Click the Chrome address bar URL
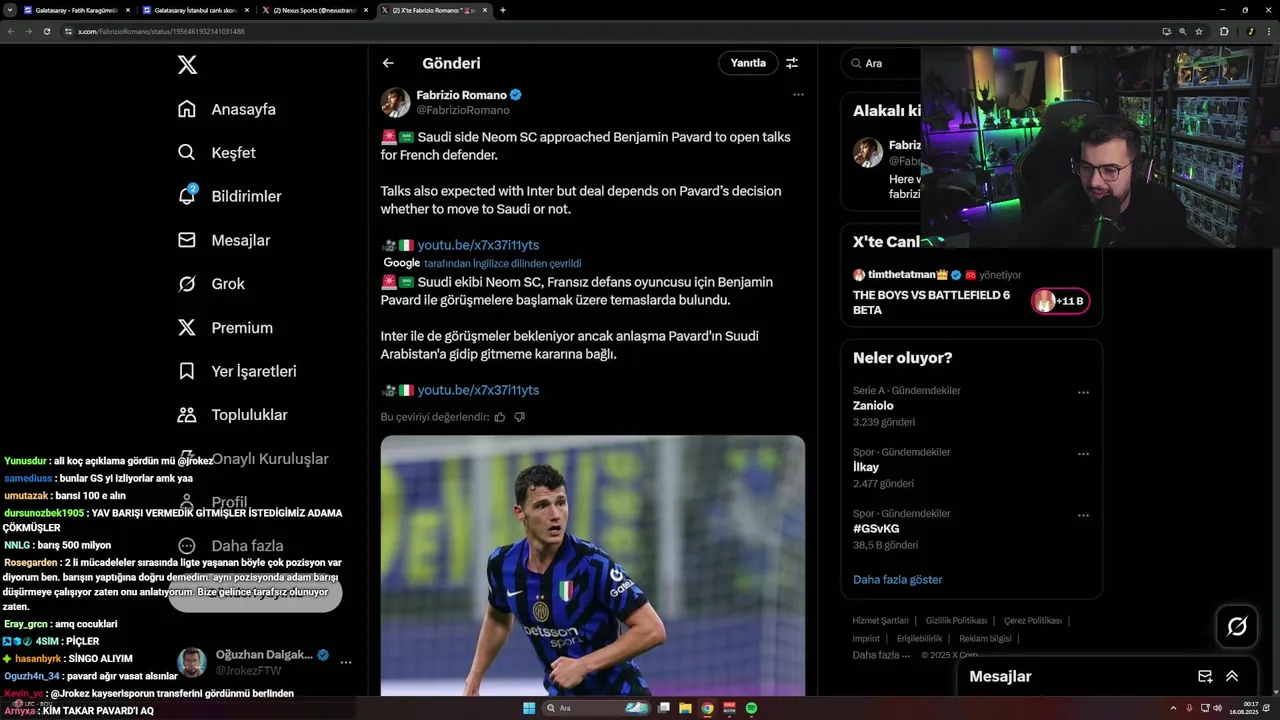The image size is (1280, 720). pos(161,31)
